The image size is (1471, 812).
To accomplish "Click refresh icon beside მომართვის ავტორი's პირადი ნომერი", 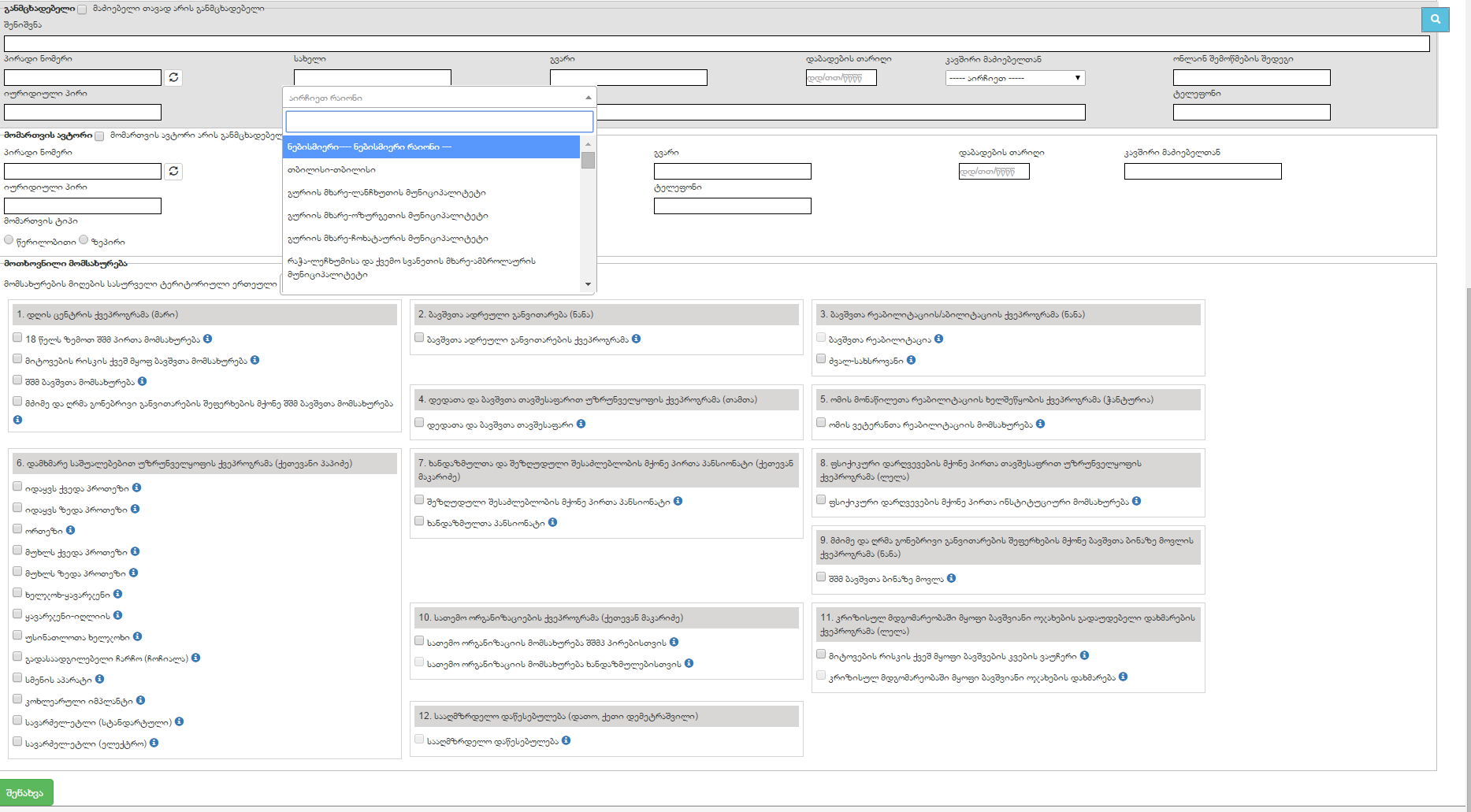I will click(174, 171).
